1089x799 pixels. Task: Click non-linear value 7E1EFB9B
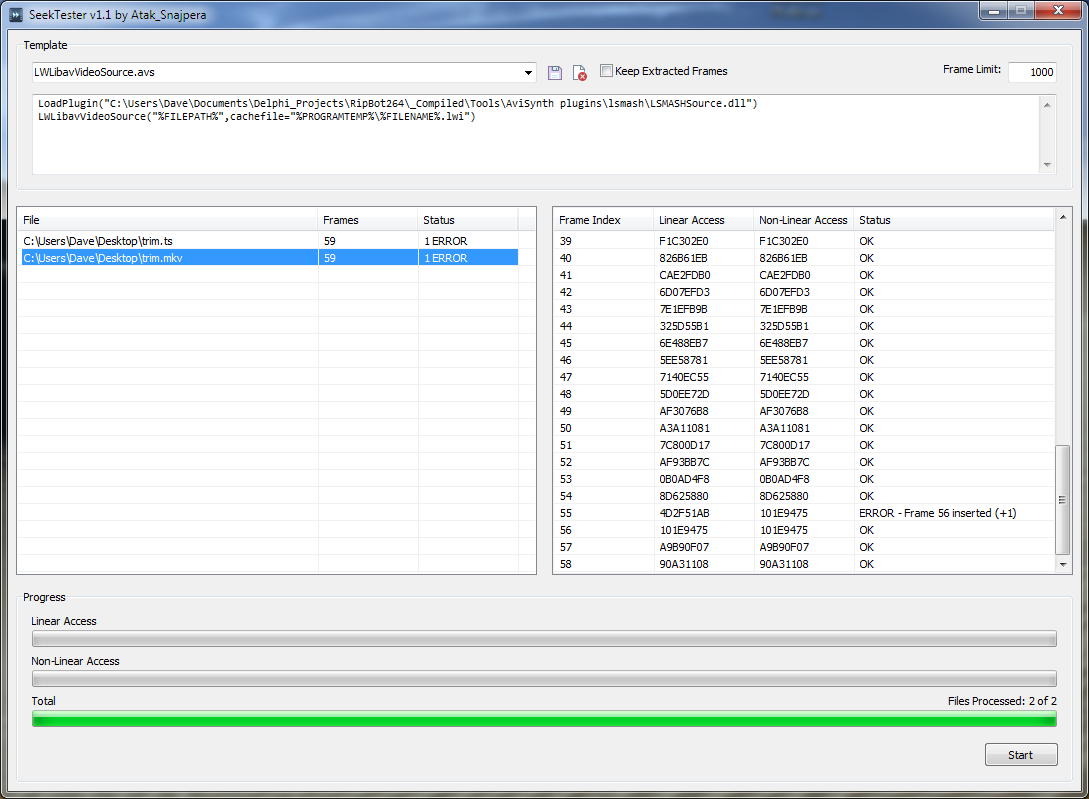click(783, 309)
